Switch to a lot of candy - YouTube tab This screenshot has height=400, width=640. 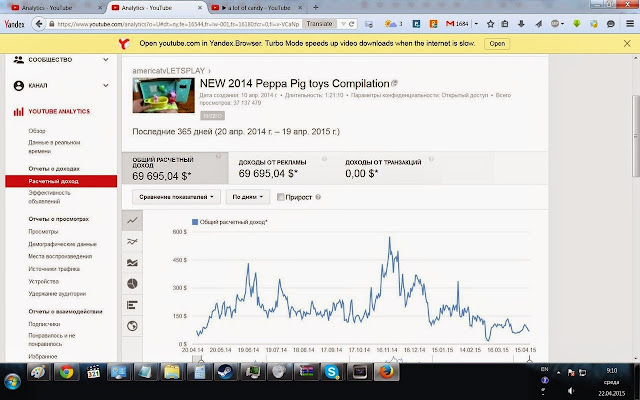[256, 8]
